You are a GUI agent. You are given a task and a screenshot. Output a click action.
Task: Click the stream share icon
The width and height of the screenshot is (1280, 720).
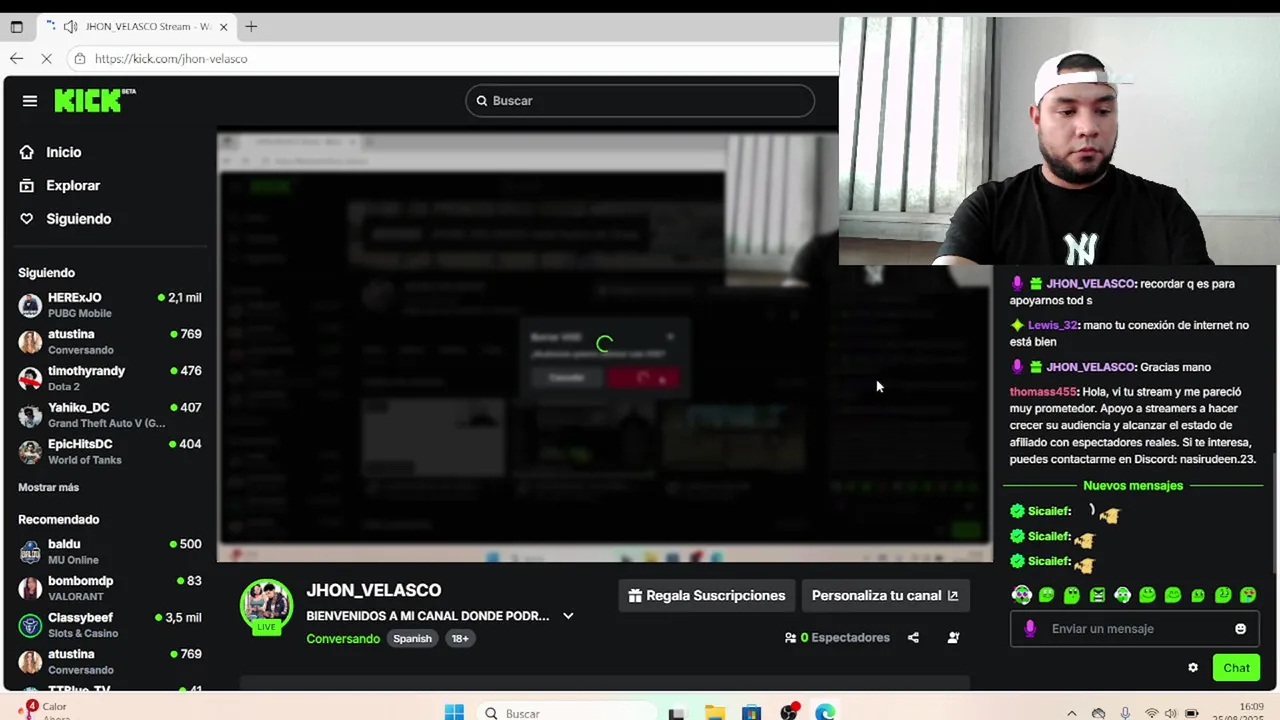pos(913,637)
